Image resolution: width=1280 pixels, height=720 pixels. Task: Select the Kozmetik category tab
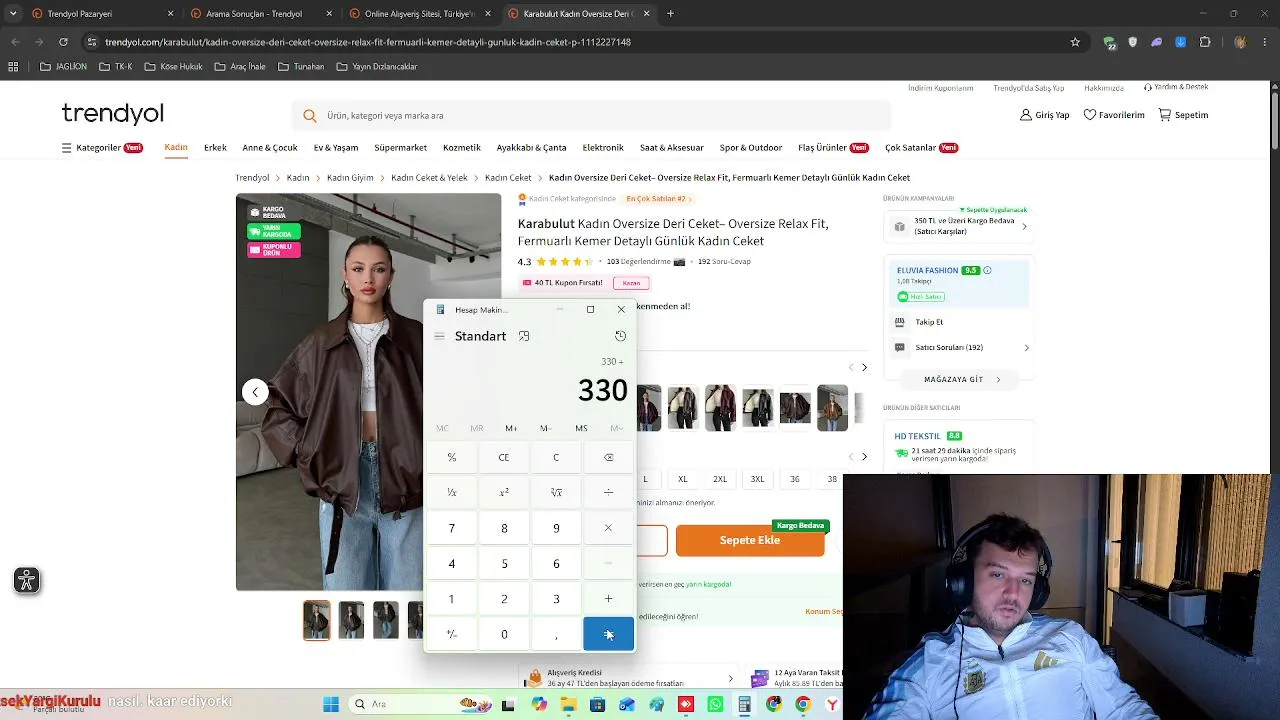[462, 148]
